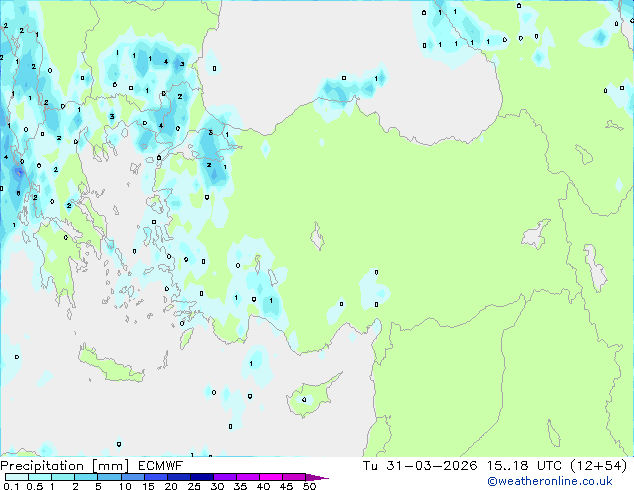Viewport: 634px width, 490px height.
Task: Click the '10' legend value label
Action: pos(125,486)
